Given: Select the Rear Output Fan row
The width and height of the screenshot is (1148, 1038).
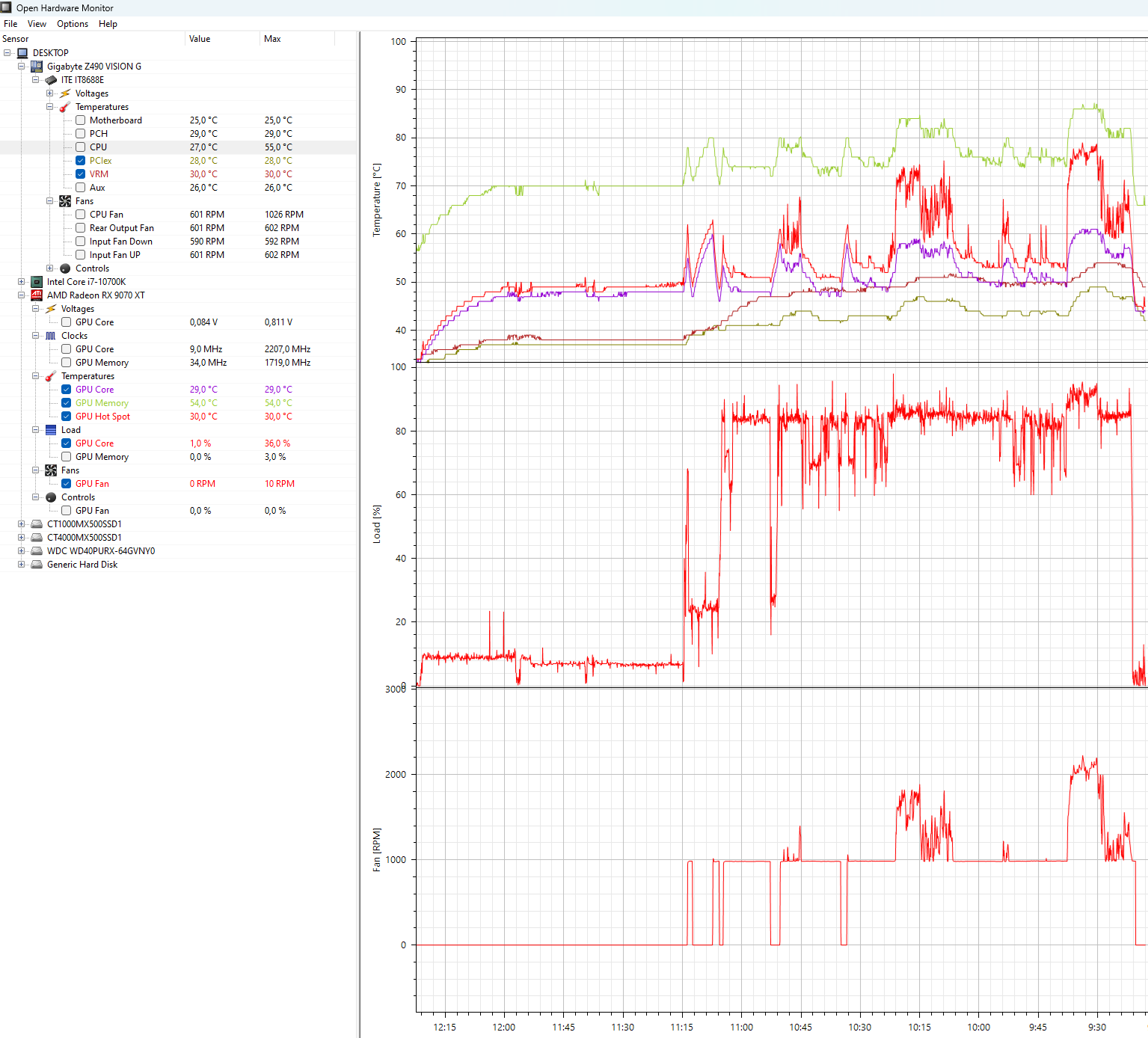Looking at the screenshot, I should coord(178,228).
